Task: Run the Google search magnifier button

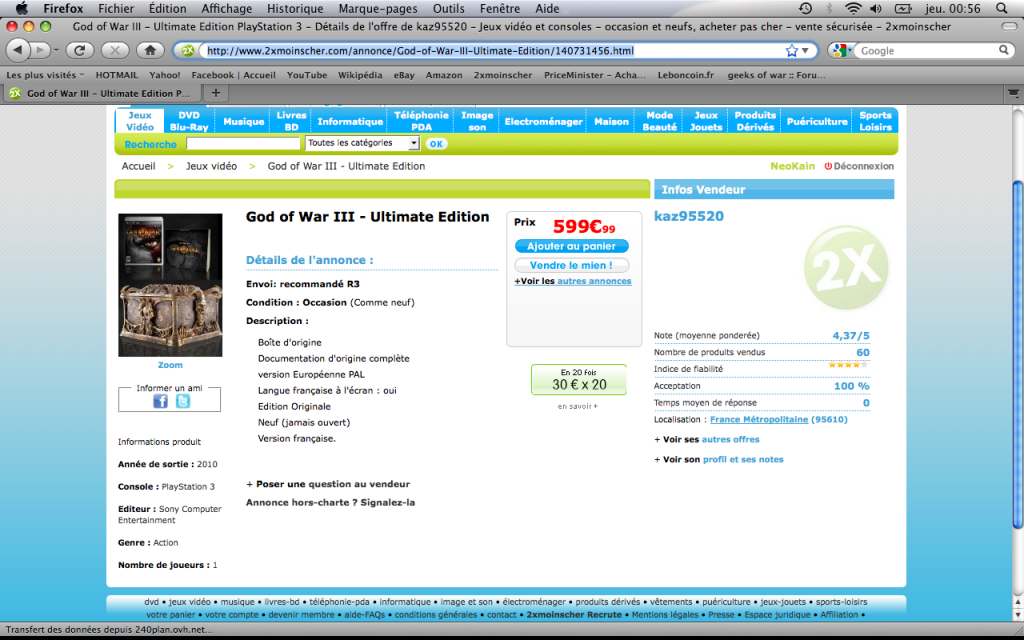Action: pyautogui.click(x=1004, y=50)
